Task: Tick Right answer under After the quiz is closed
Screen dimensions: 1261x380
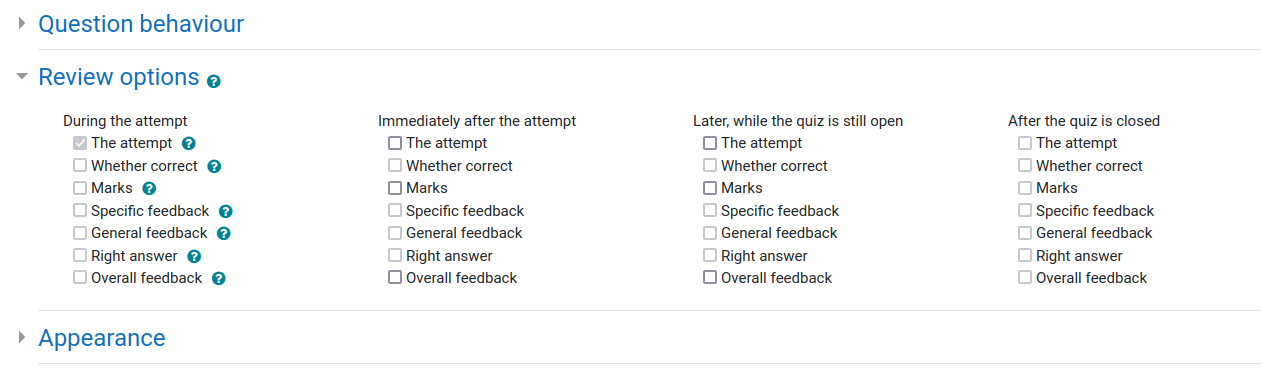Action: click(x=1025, y=256)
